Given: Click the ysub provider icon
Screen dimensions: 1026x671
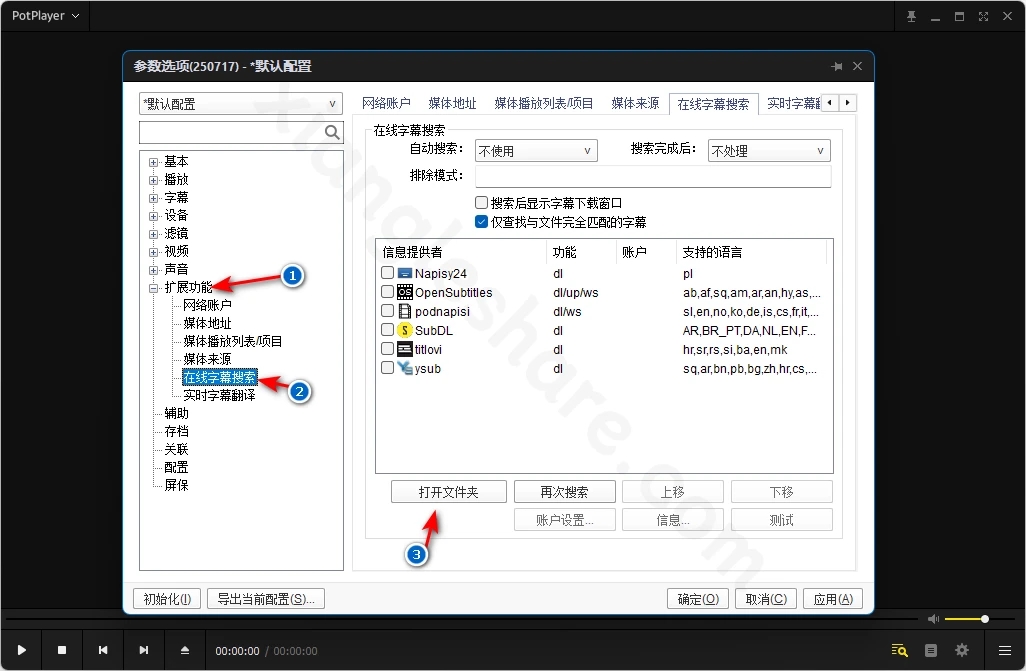Looking at the screenshot, I should 404,368.
